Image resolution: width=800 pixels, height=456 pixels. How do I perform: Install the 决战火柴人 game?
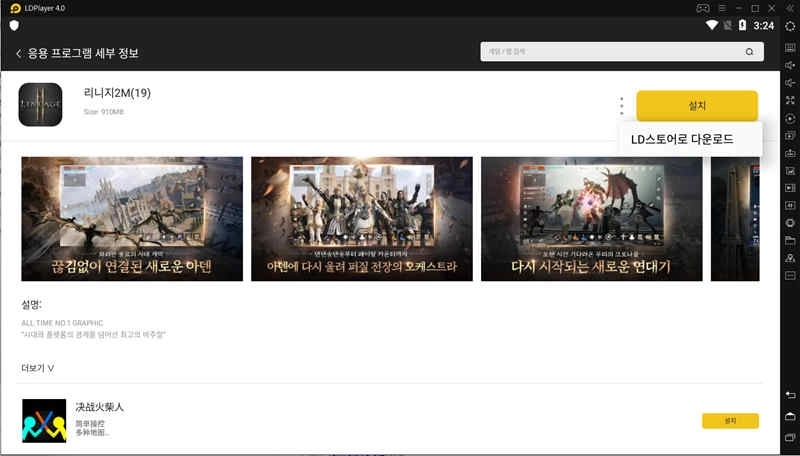point(730,421)
